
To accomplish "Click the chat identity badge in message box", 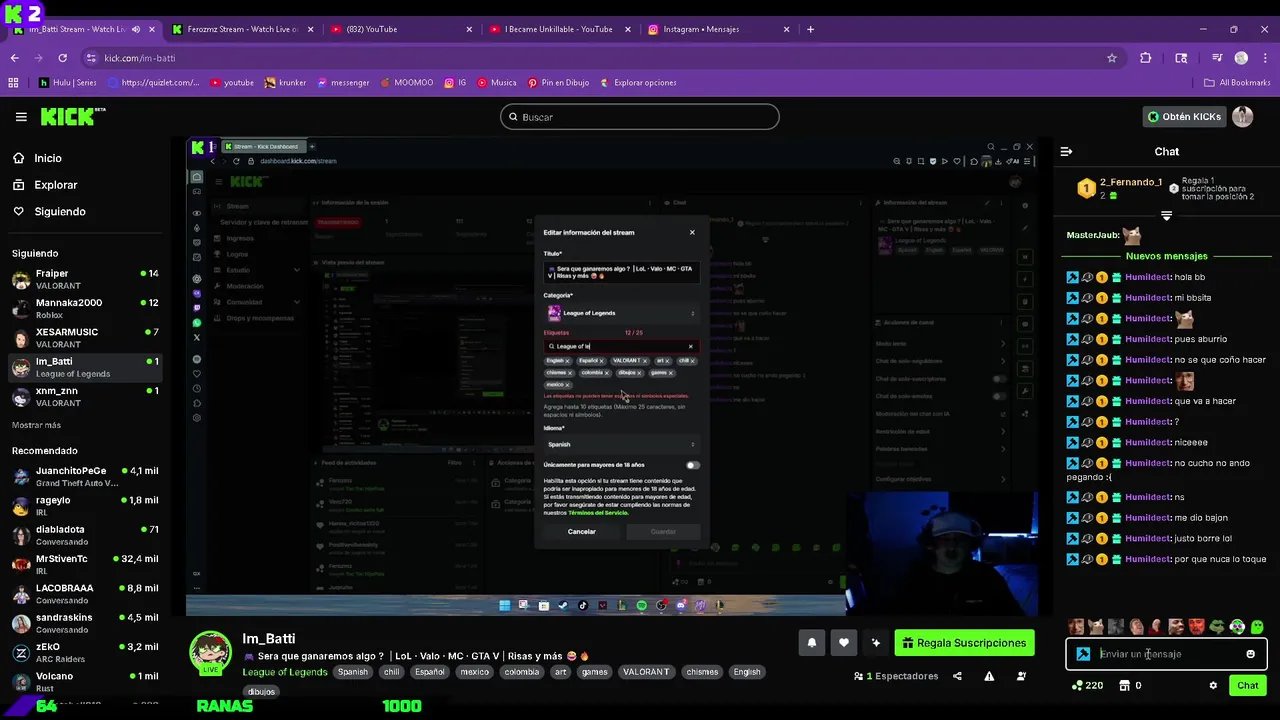I will click(1083, 654).
